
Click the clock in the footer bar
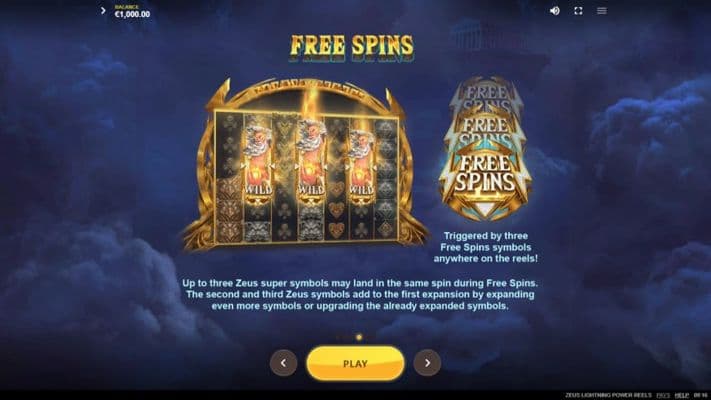click(701, 395)
